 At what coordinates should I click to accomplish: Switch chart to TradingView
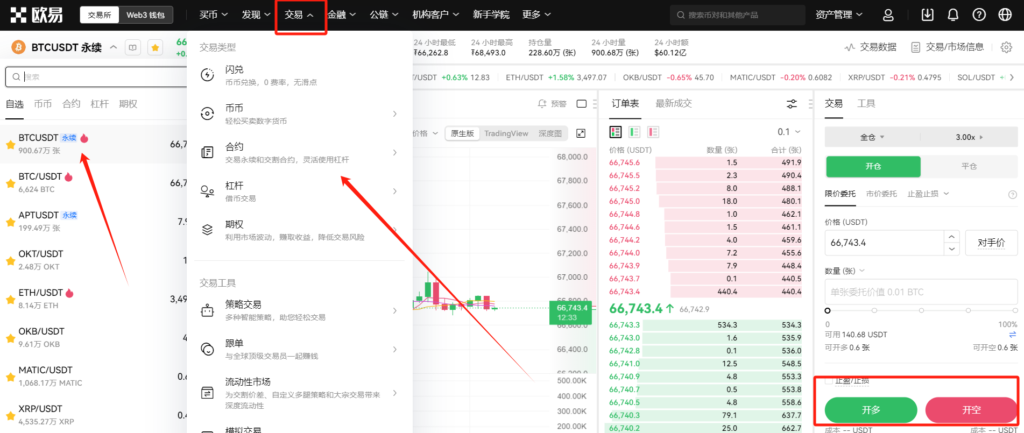tap(505, 133)
